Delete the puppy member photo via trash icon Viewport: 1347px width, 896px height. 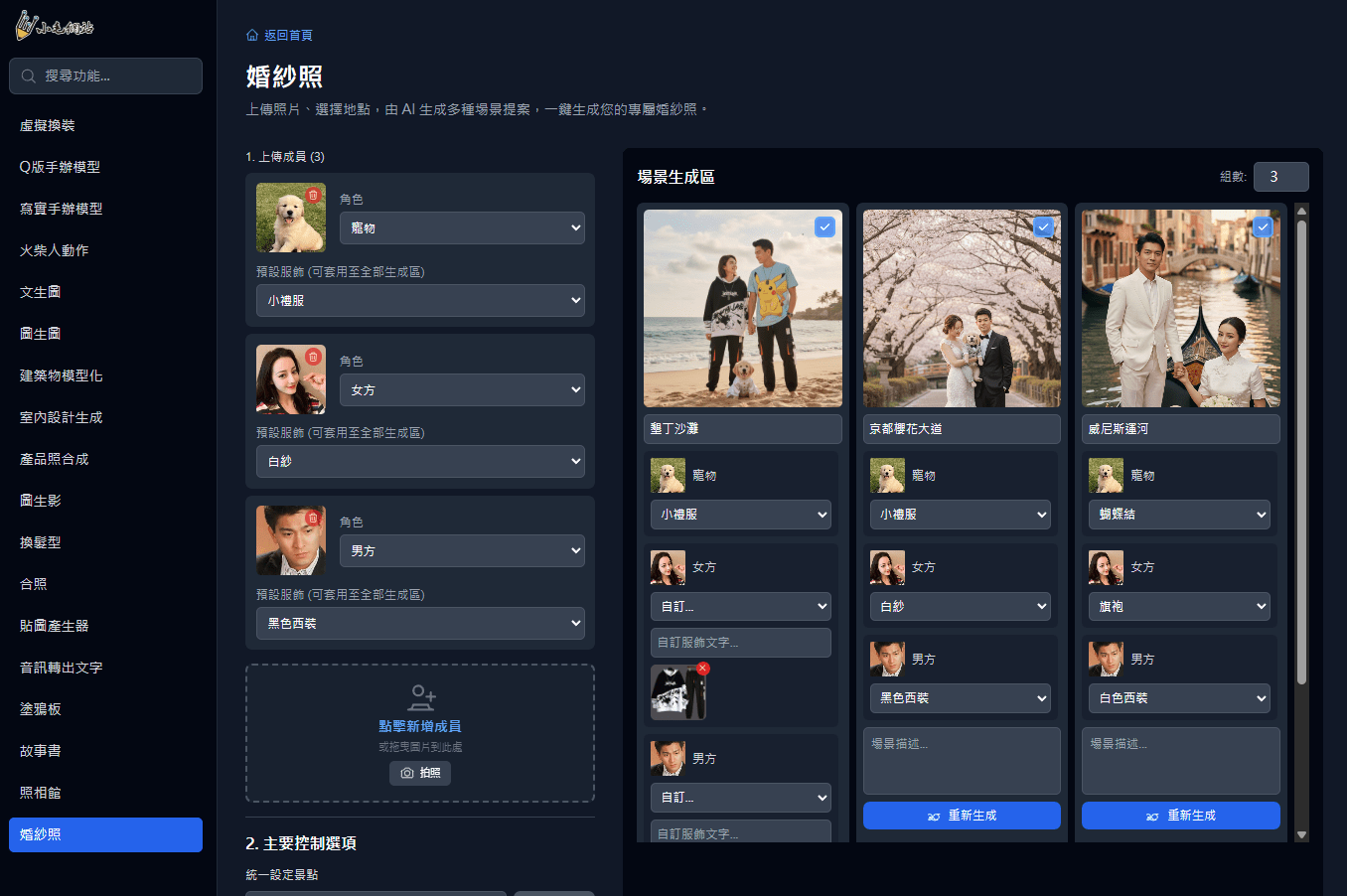click(313, 196)
